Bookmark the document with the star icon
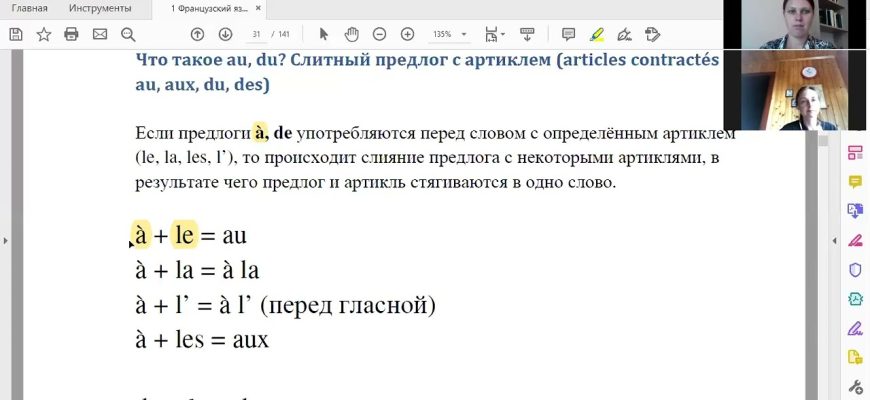The image size is (870, 400). [44, 34]
